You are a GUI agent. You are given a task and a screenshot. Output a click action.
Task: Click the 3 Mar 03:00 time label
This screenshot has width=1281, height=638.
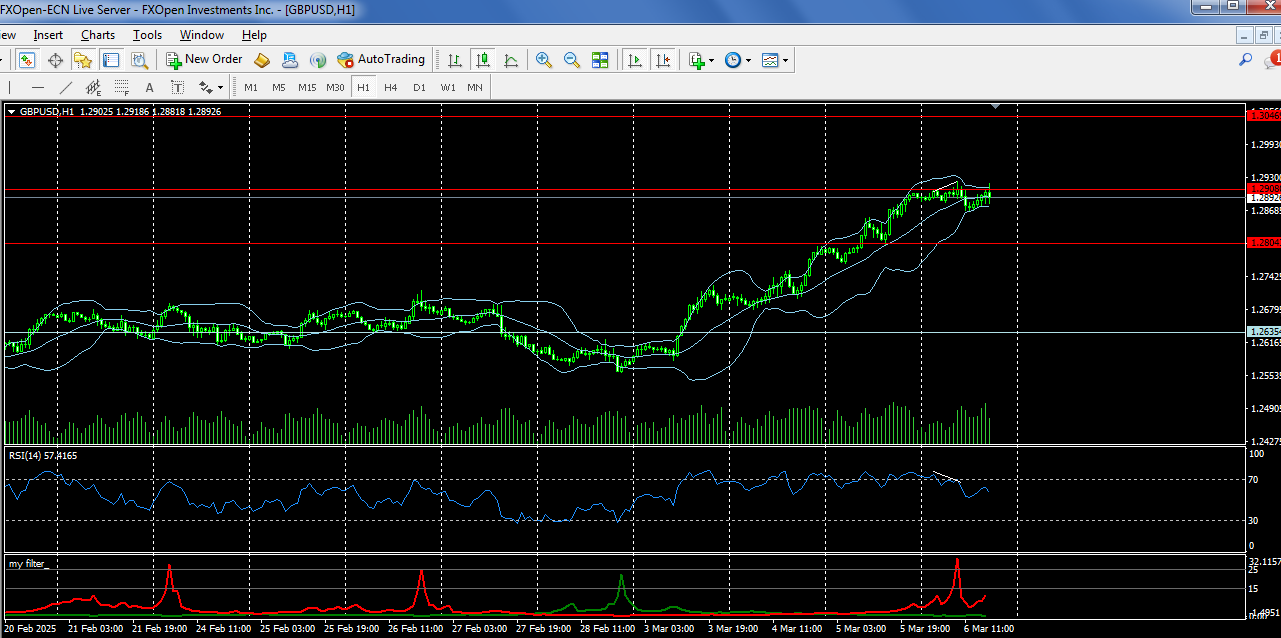coord(670,628)
